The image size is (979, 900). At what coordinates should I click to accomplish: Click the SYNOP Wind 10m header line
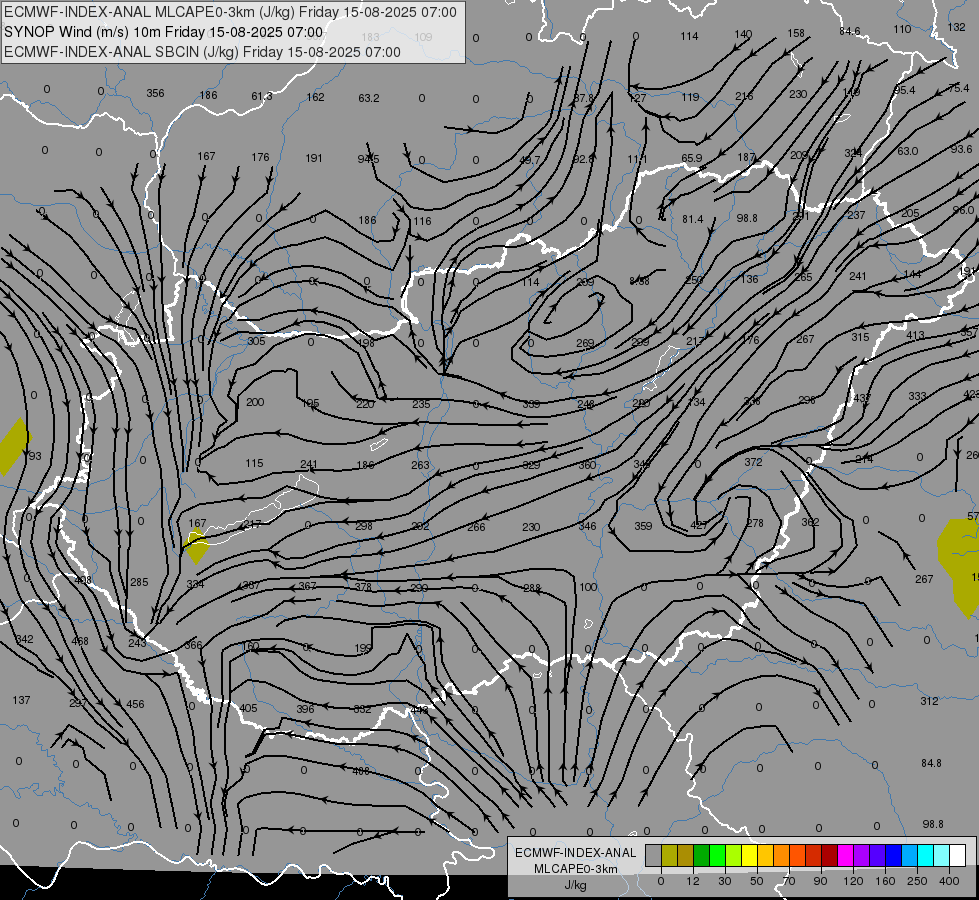coord(164,32)
